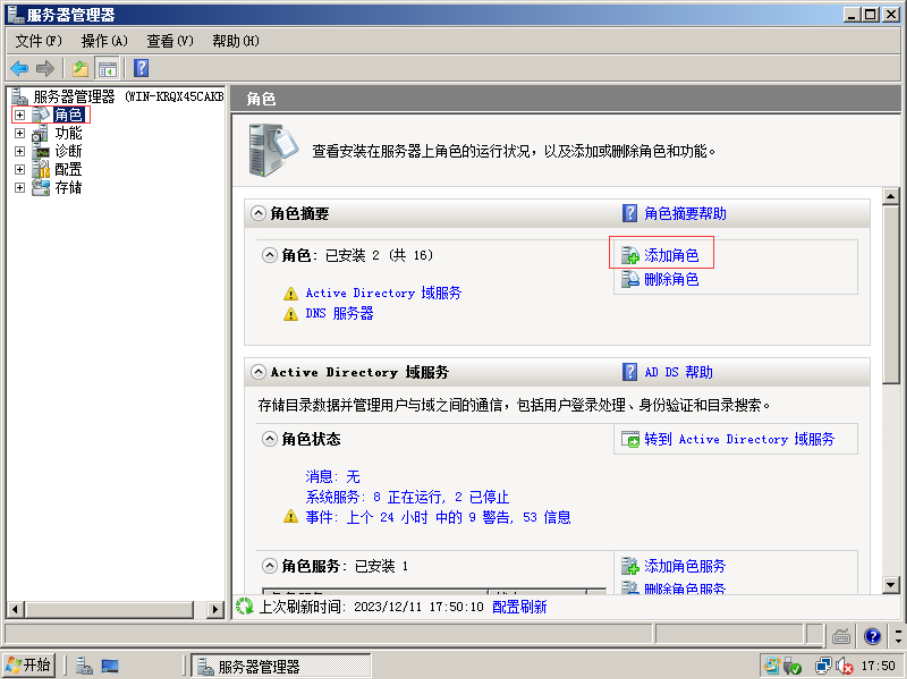Click 转到 Active Directory 域服务 link
The image size is (907, 679).
[x=740, y=440]
